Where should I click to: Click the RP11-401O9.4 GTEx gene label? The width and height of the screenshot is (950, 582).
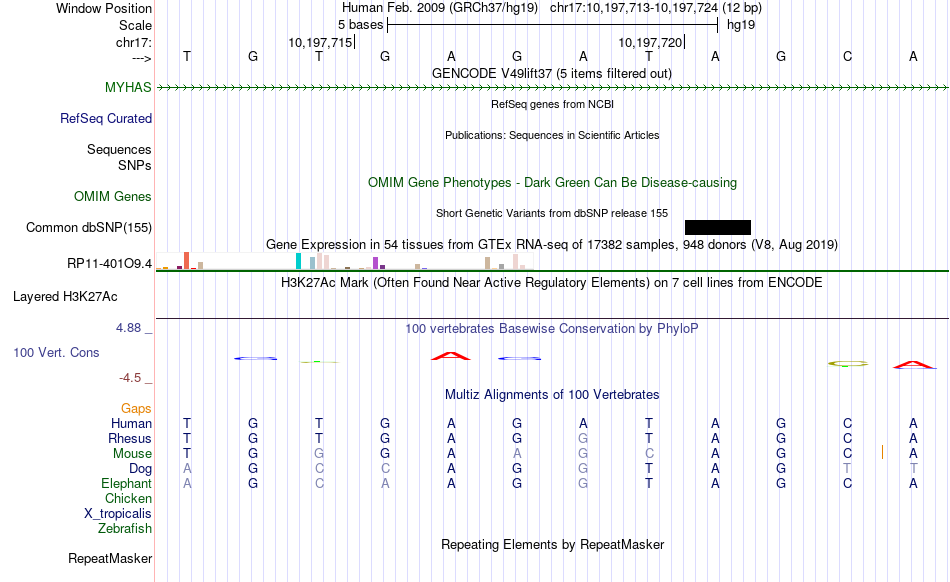click(110, 263)
